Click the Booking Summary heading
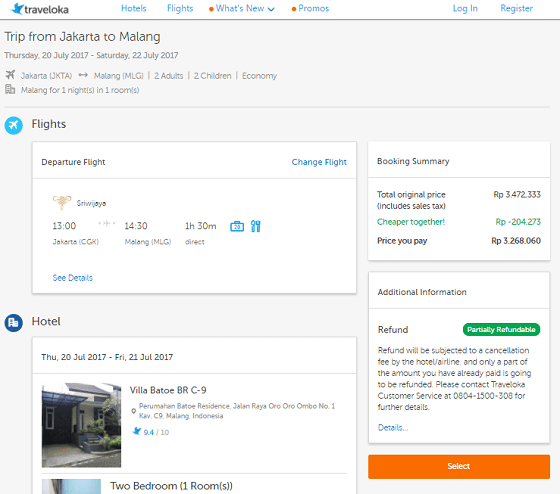 pyautogui.click(x=413, y=161)
